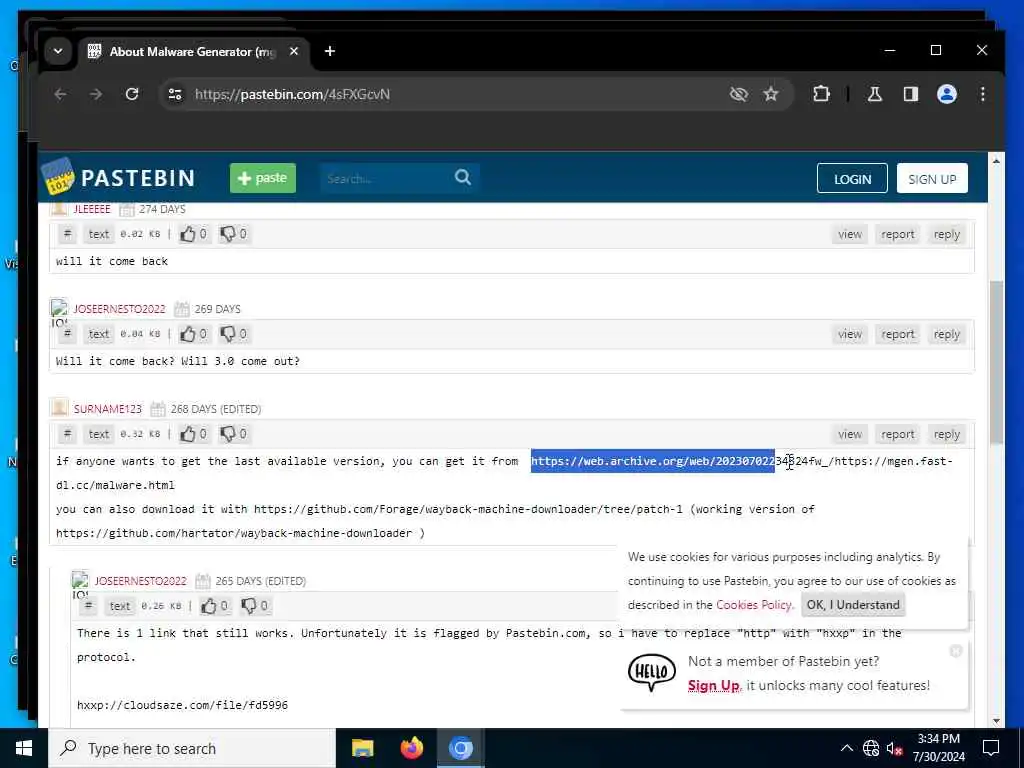Open the Cookies Policy link
1024x768 pixels.
tap(754, 605)
